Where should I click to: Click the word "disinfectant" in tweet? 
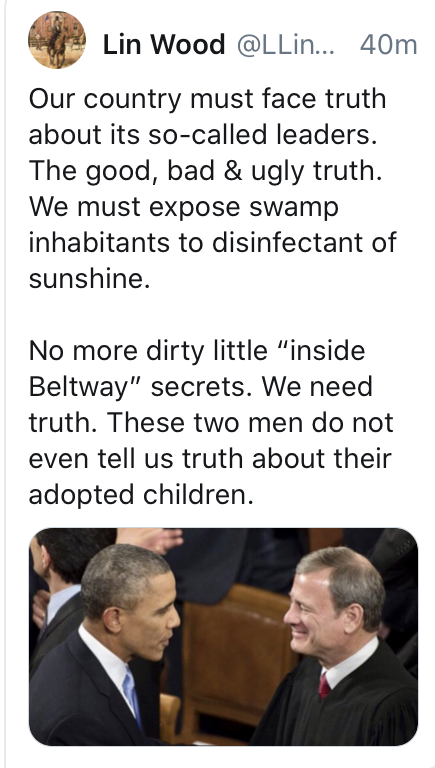coord(282,242)
